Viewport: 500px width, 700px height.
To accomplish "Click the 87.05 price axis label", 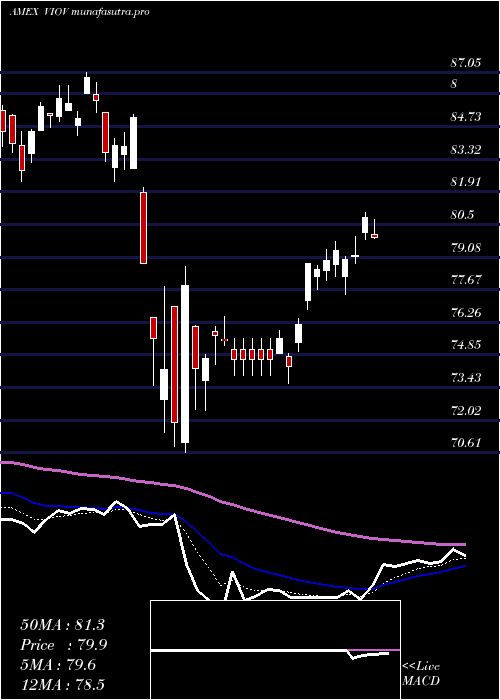I will tap(466, 63).
